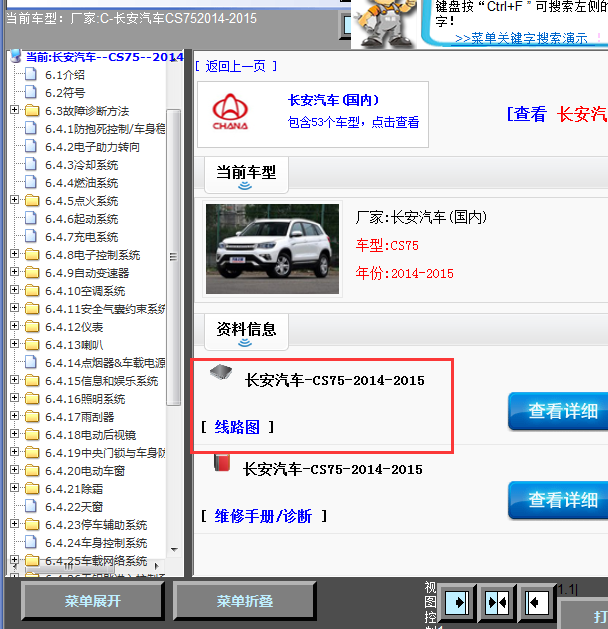This screenshot has width=608, height=629.
Task: Click the 6.4.4燃油系统 page icon
Action: point(31,182)
